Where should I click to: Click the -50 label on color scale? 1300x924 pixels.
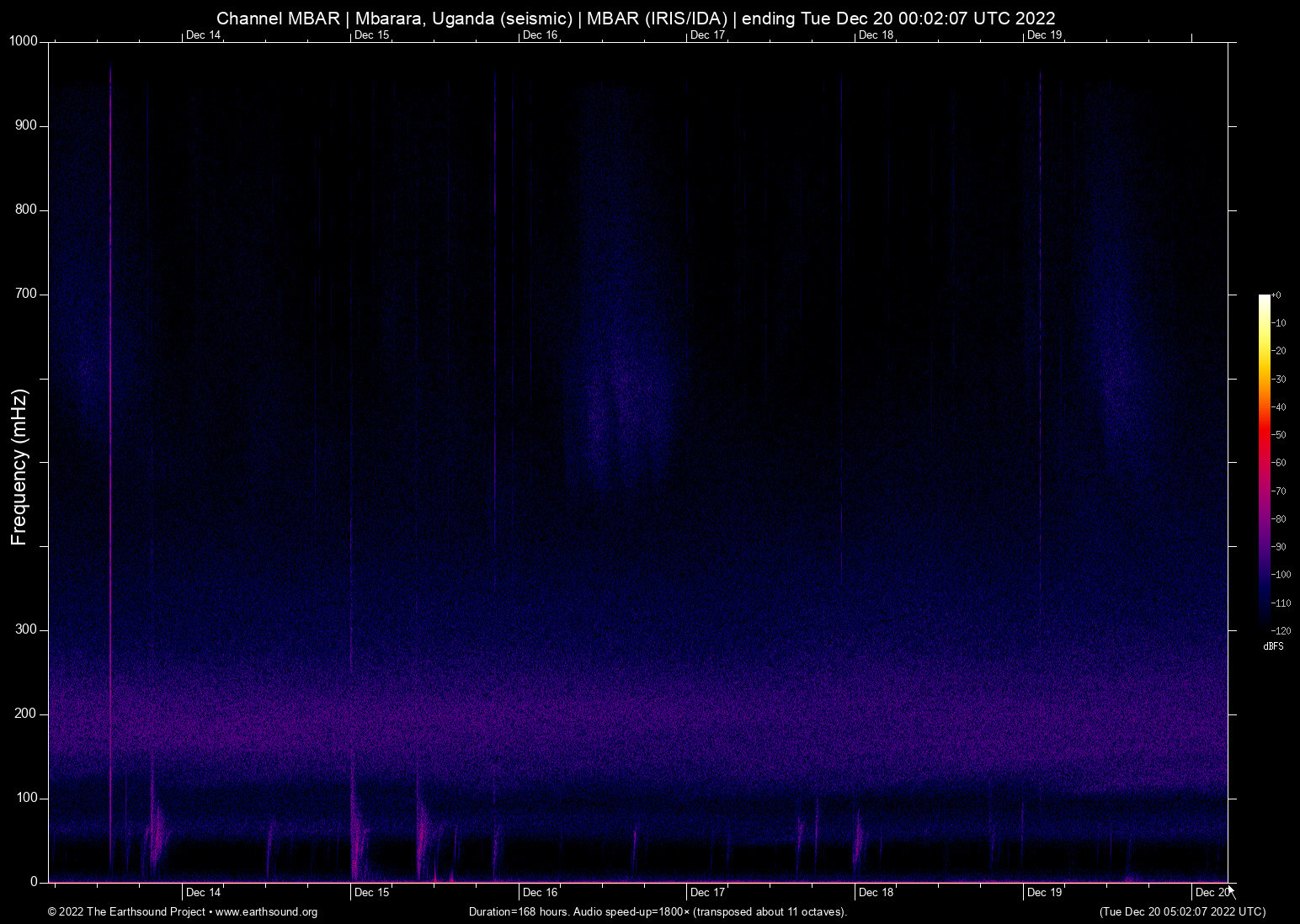coord(1279,435)
